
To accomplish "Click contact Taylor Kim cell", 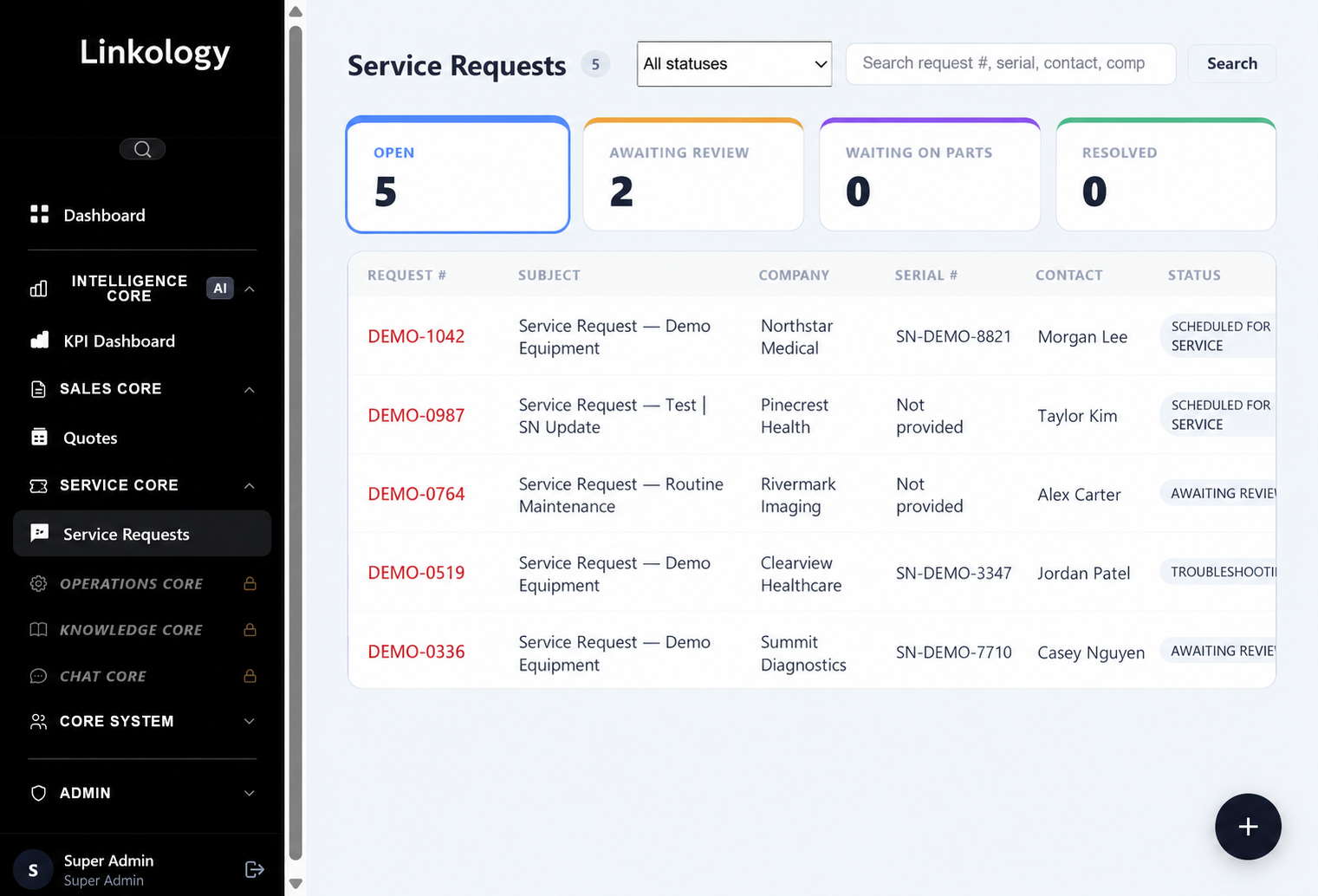I will (1077, 416).
